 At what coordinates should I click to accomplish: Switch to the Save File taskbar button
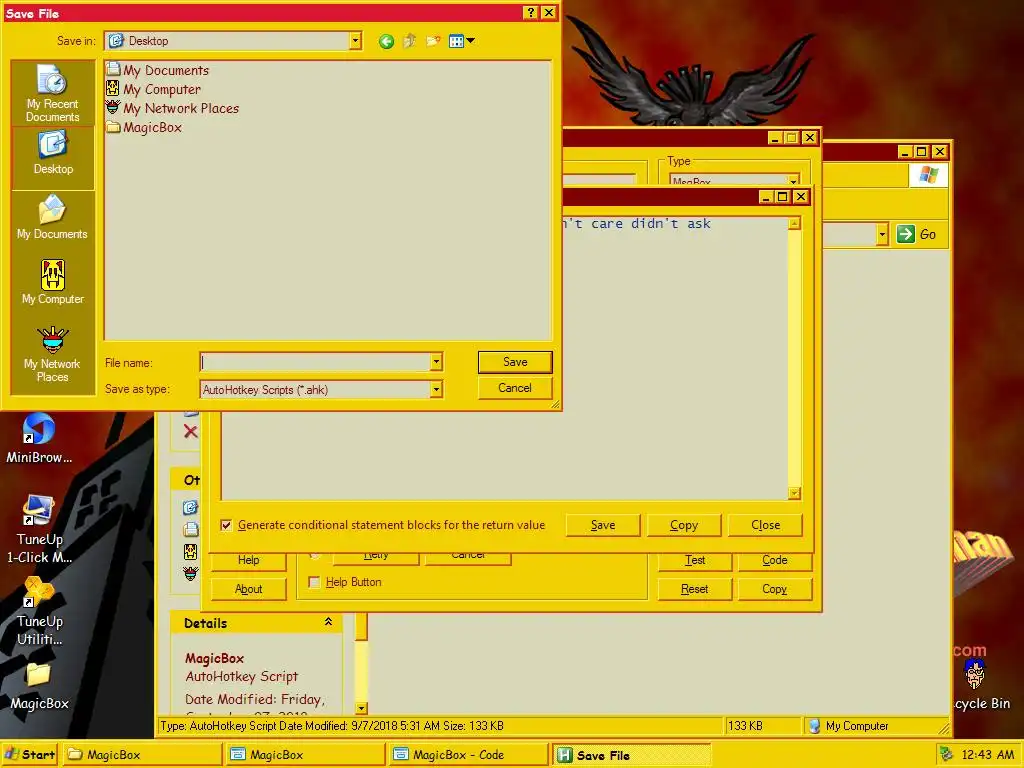[631, 754]
